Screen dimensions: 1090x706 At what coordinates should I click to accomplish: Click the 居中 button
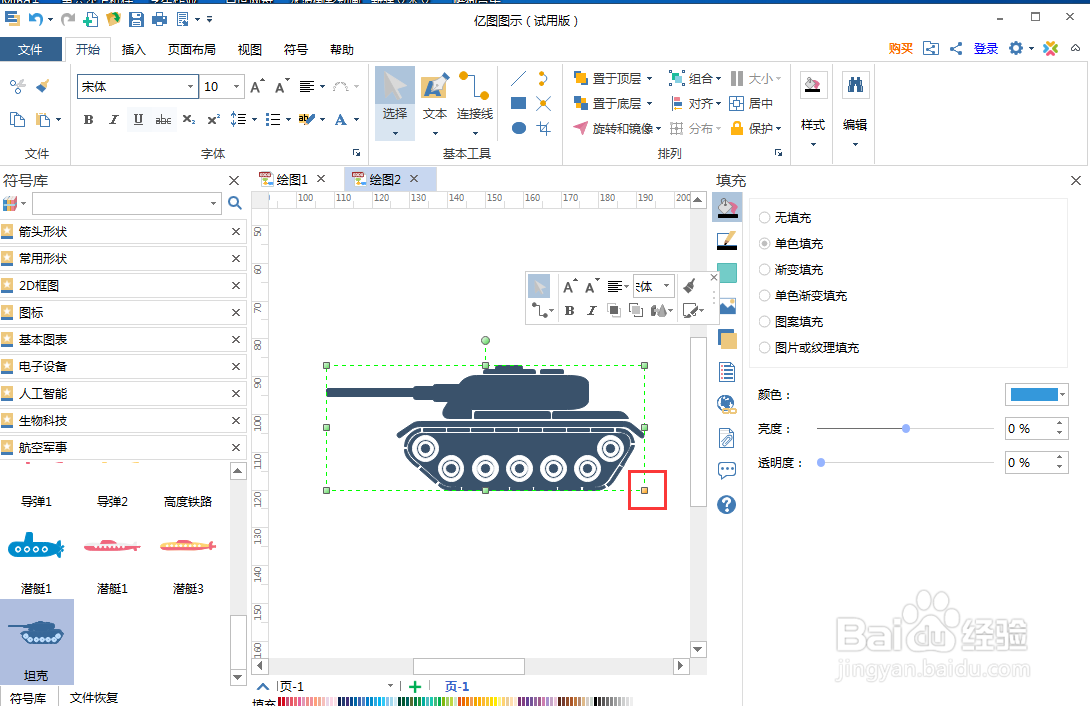click(751, 104)
